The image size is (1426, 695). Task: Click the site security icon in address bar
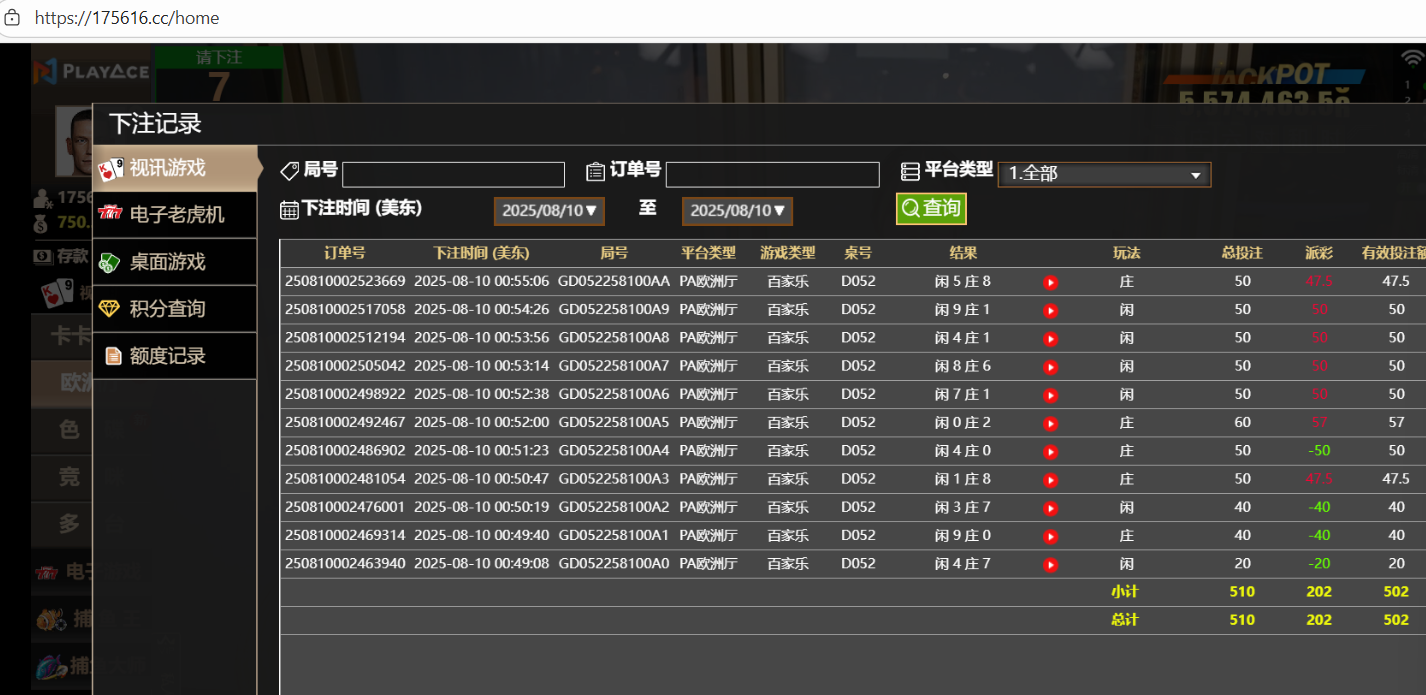point(13,18)
